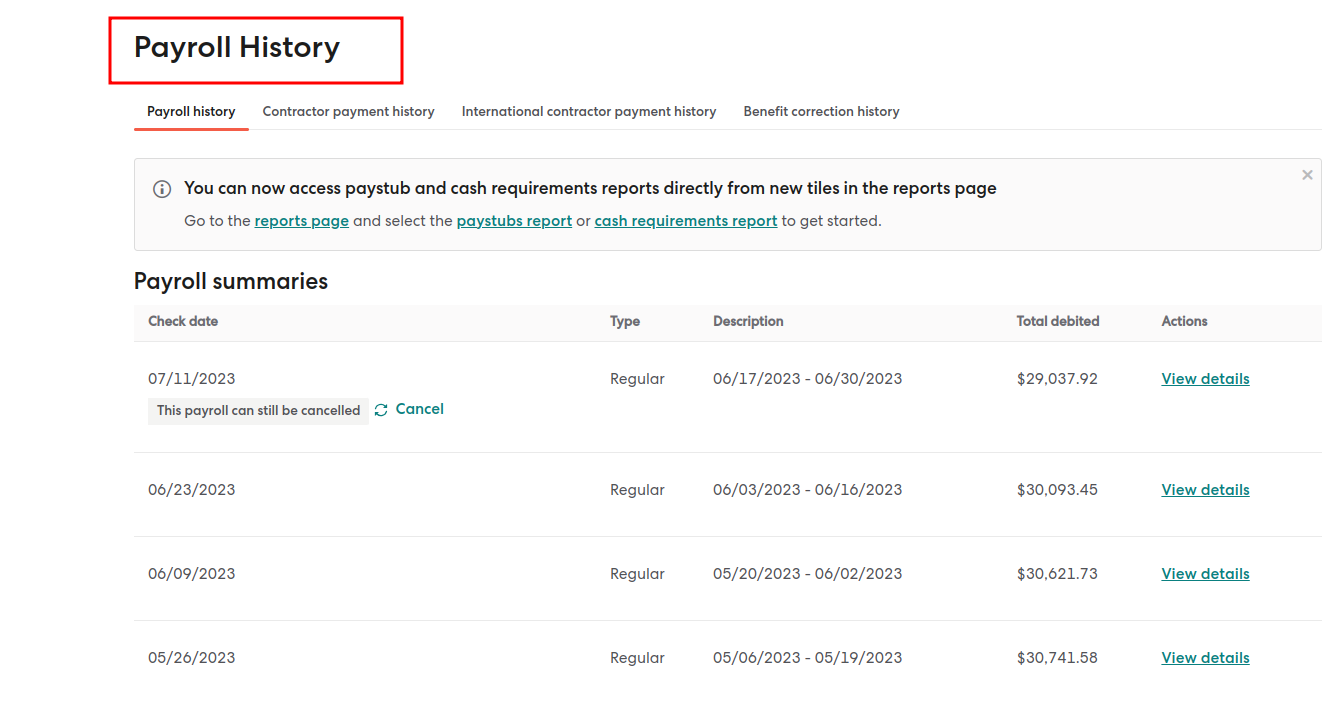
Task: Click total debited $30,093.45
Action: point(1057,490)
